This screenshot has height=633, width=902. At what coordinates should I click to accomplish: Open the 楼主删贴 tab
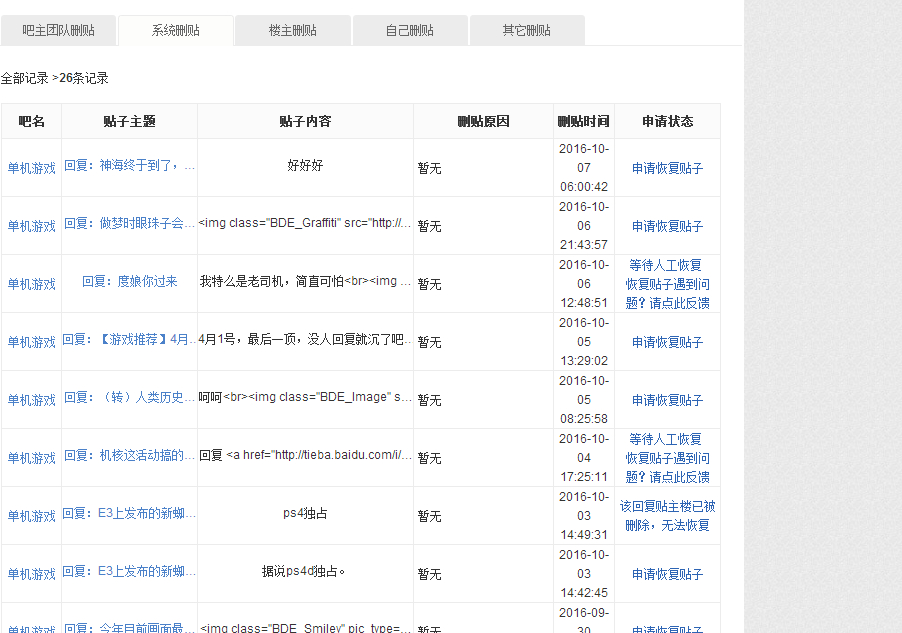293,30
